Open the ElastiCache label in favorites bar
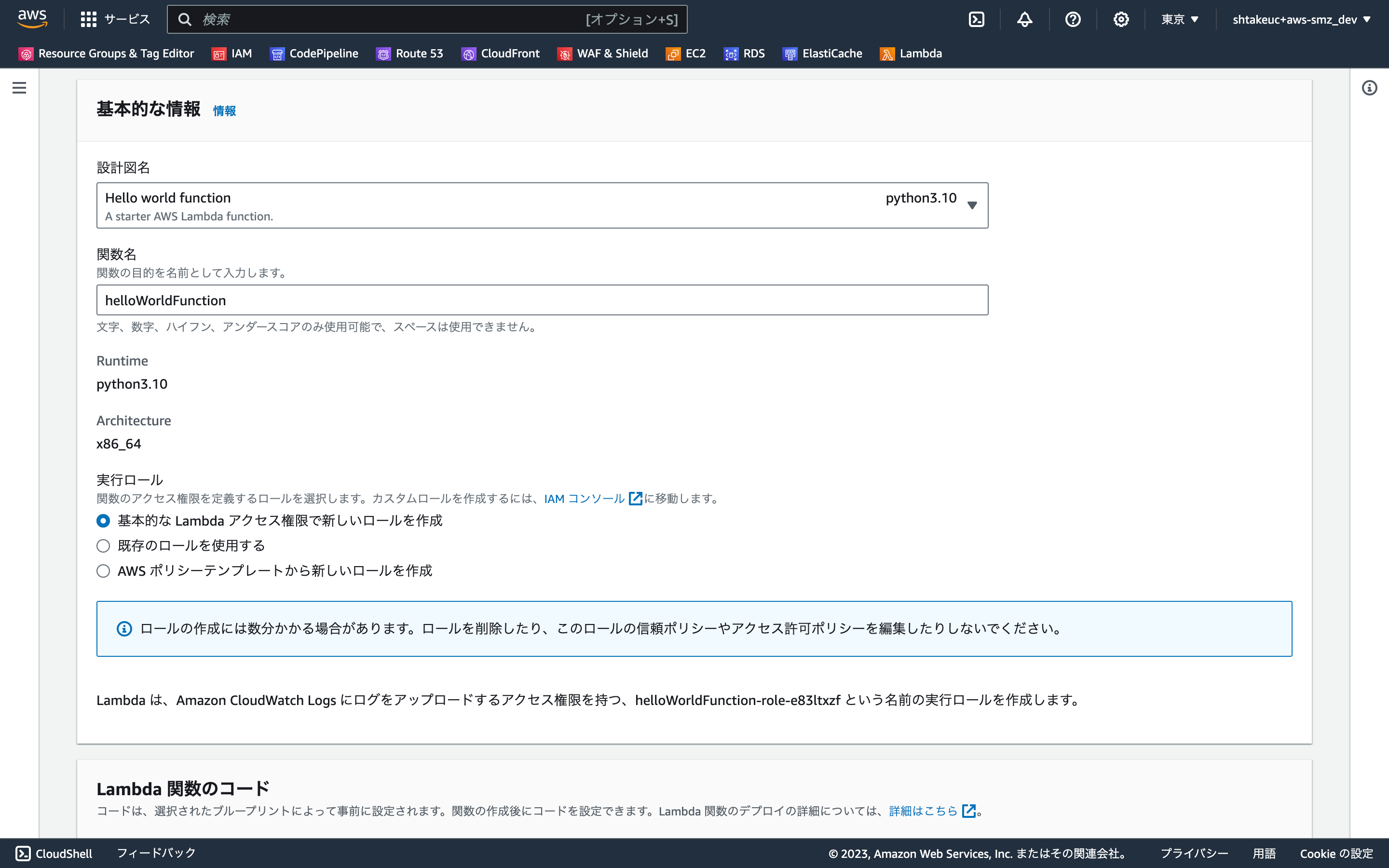The height and width of the screenshot is (868, 1389). point(832,54)
